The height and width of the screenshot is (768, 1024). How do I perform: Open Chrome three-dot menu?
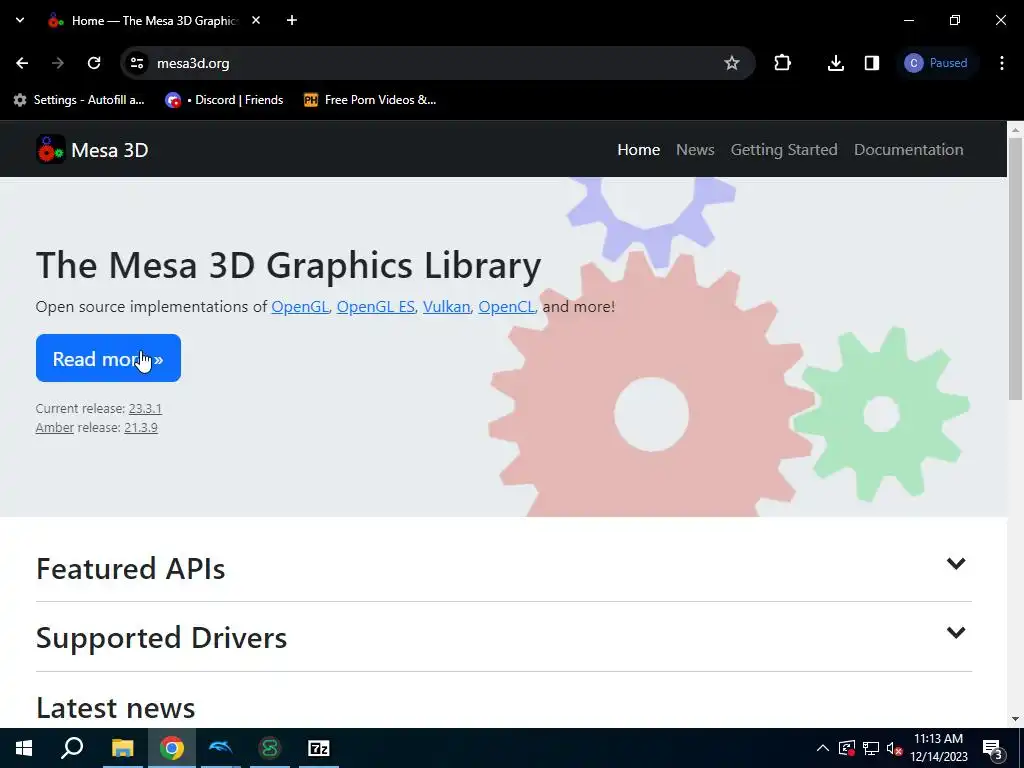(1002, 63)
